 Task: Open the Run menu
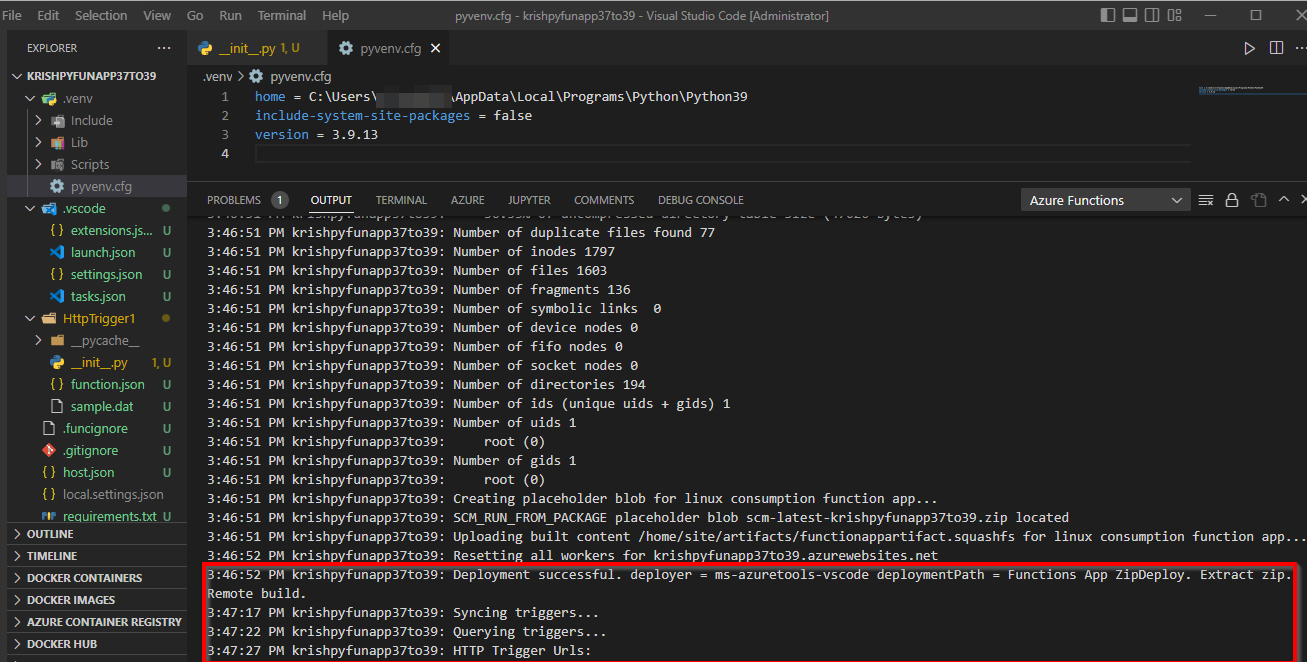231,15
